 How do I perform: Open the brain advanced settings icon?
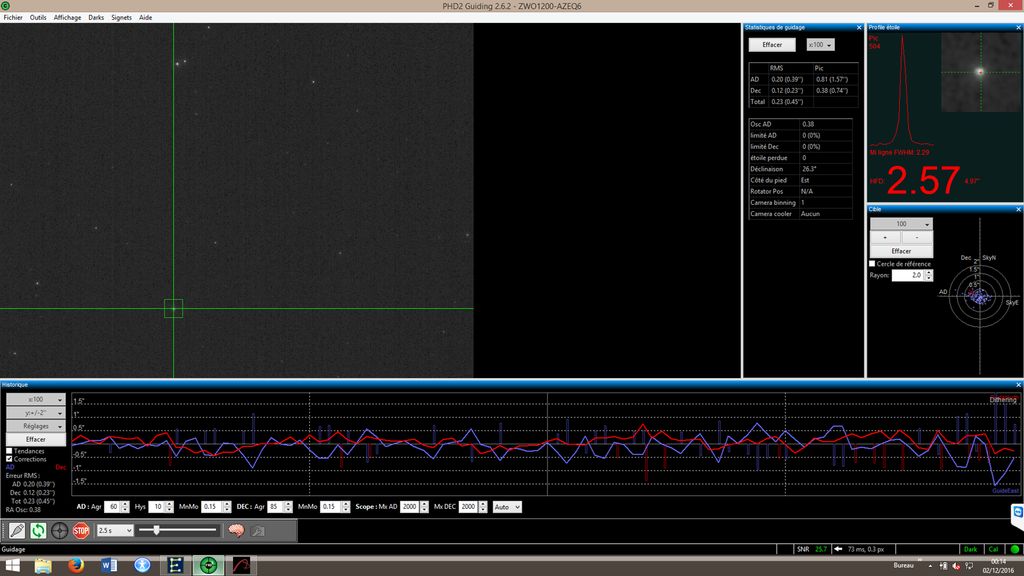pos(236,530)
